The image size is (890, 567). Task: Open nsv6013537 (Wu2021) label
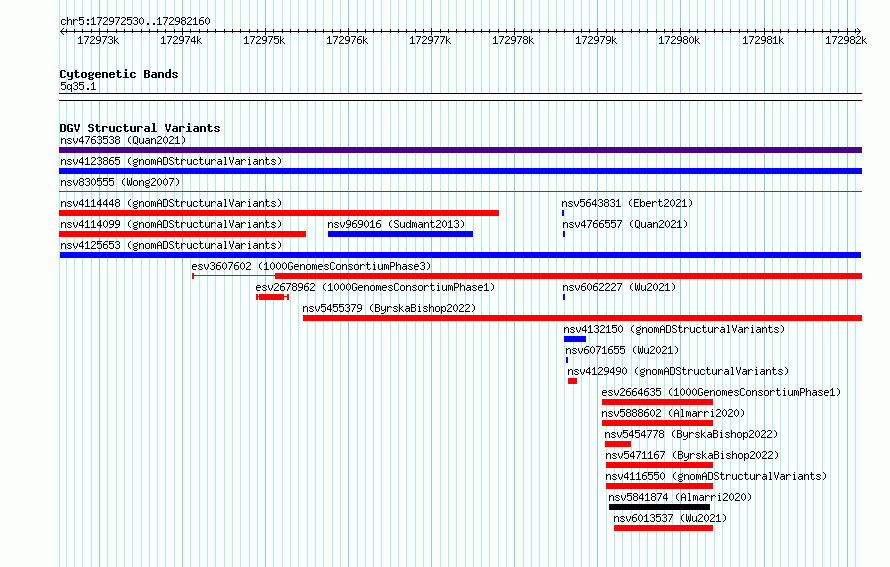pos(670,518)
